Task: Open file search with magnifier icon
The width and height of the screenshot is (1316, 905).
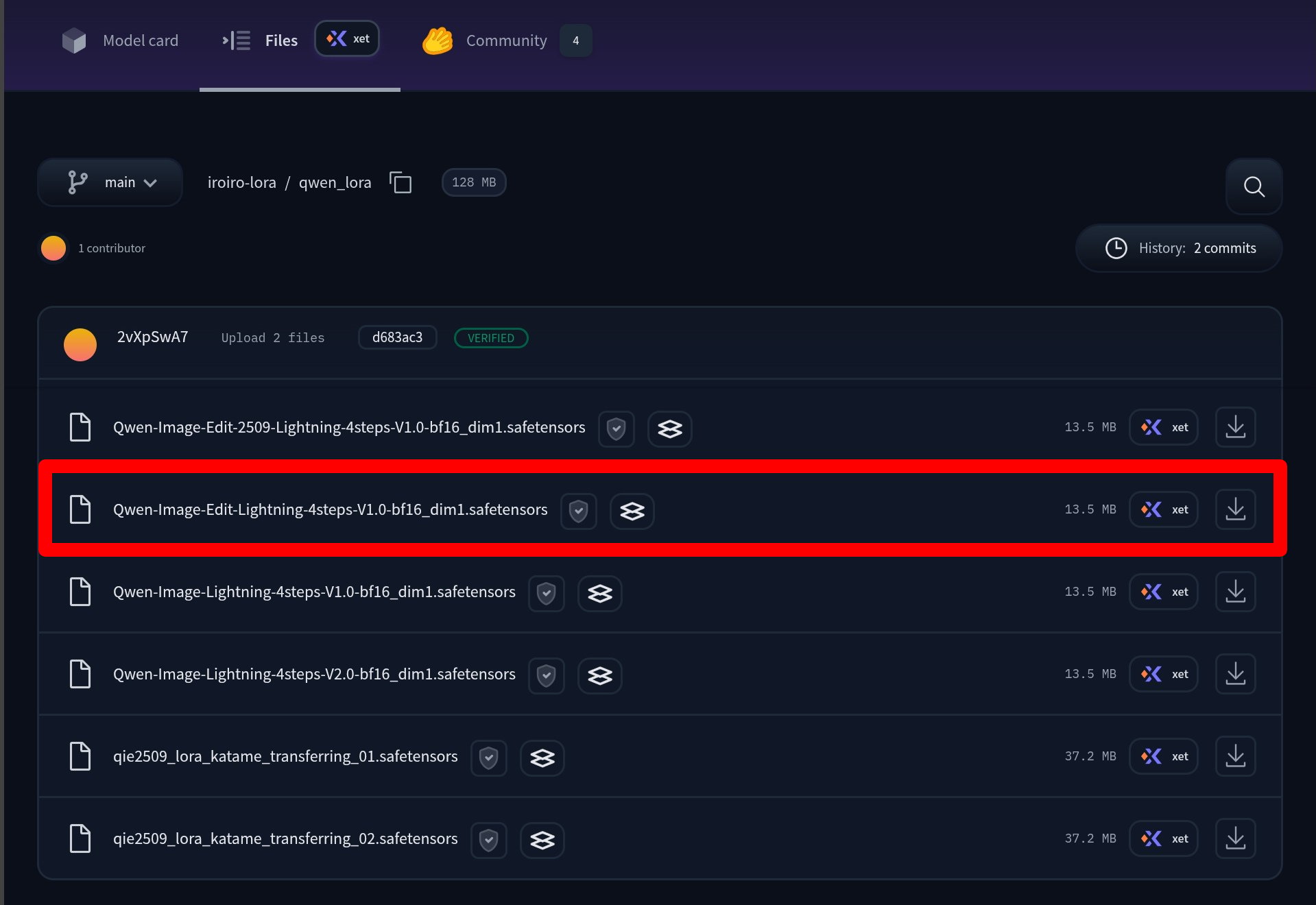Action: pos(1254,186)
